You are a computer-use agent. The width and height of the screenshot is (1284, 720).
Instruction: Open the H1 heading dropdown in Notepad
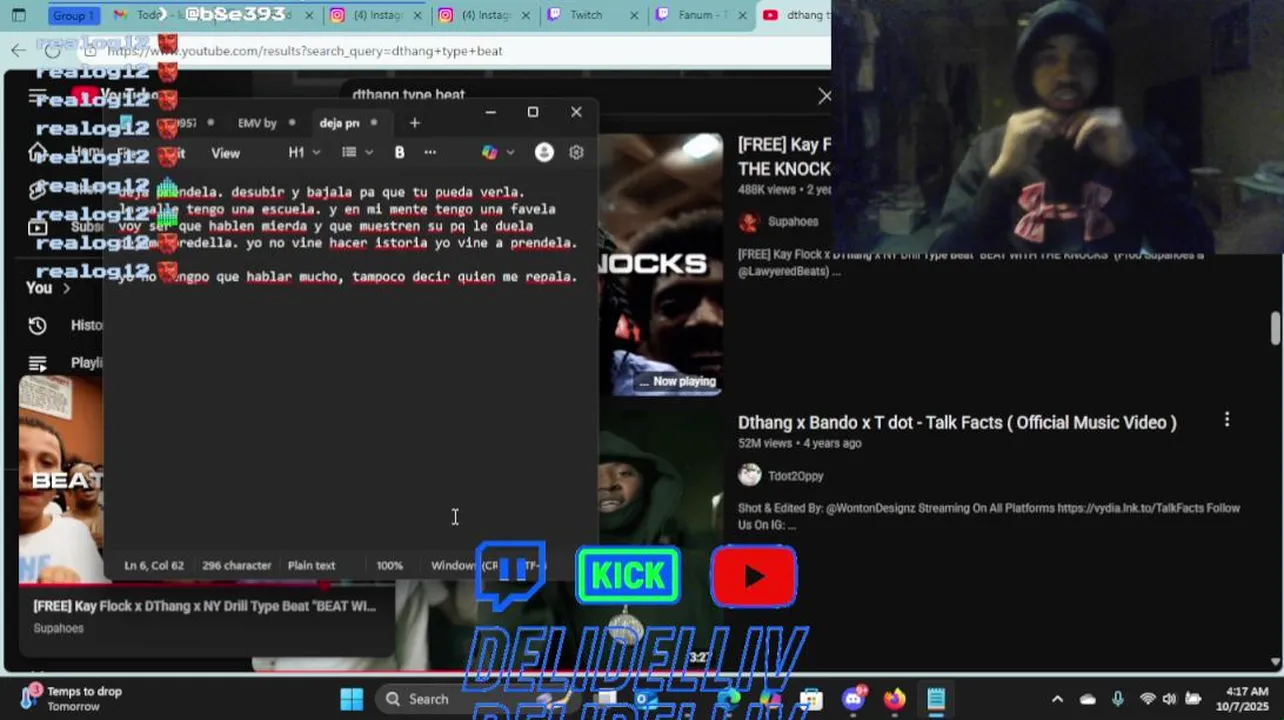[x=304, y=152]
